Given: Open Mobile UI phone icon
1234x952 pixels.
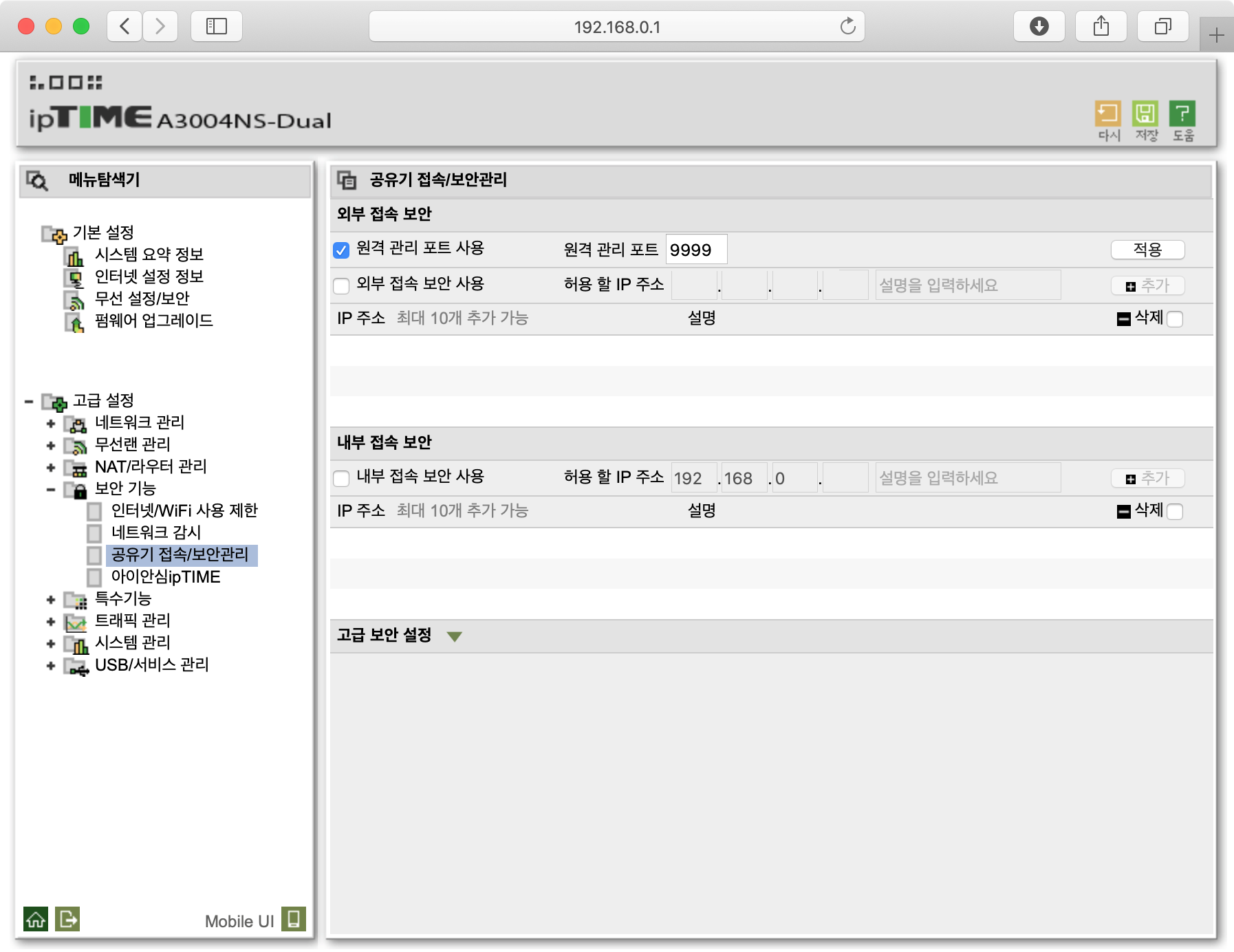Looking at the screenshot, I should 294,919.
